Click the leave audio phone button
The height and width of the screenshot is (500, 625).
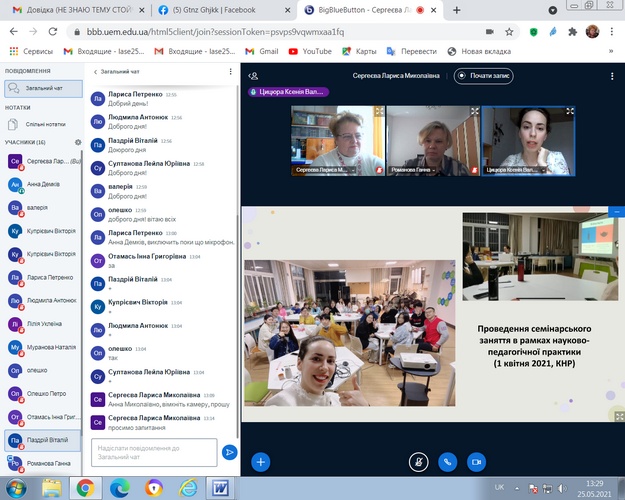pyautogui.click(x=448, y=462)
